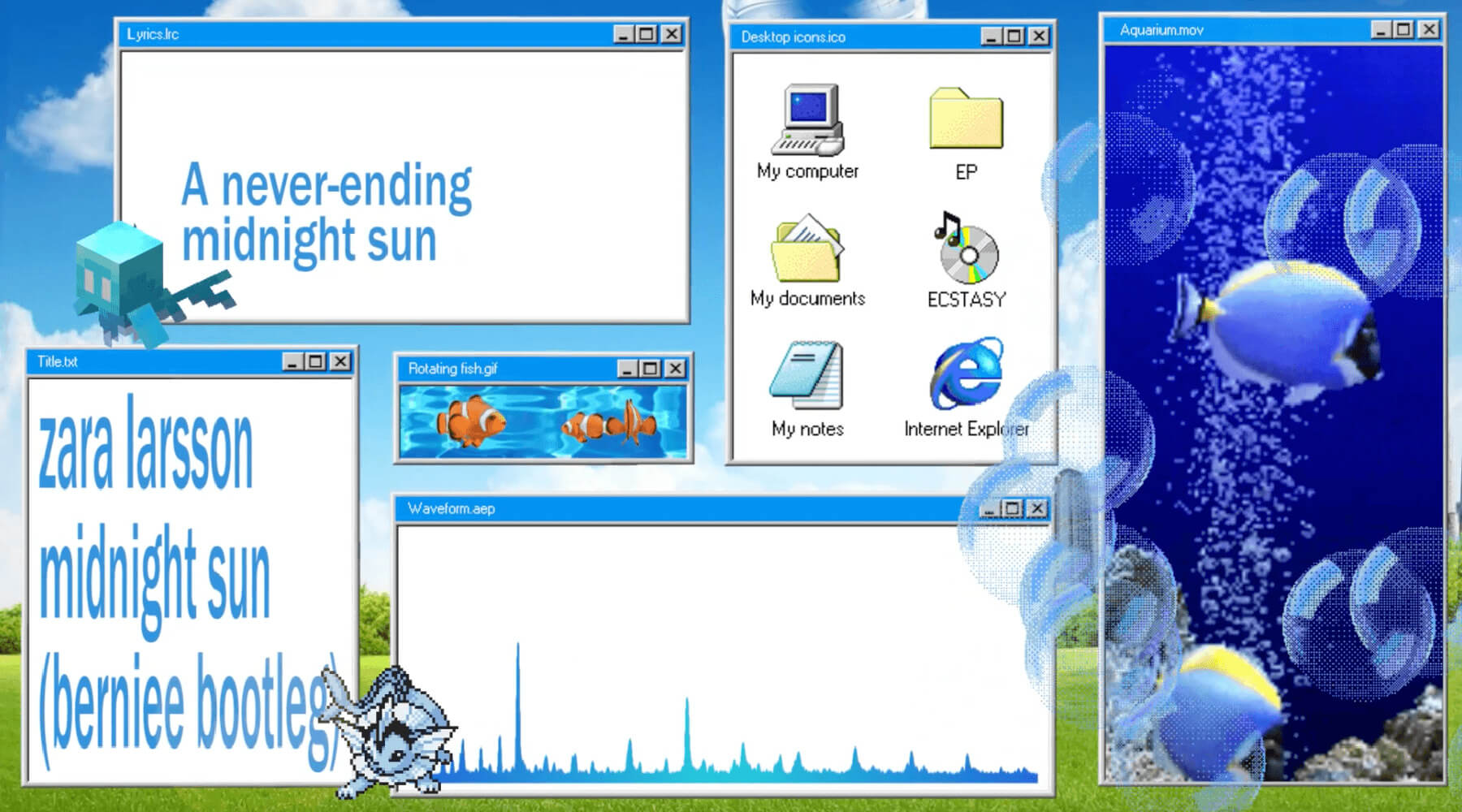The height and width of the screenshot is (812, 1462).
Task: Open the EP folder icon
Action: point(967,119)
